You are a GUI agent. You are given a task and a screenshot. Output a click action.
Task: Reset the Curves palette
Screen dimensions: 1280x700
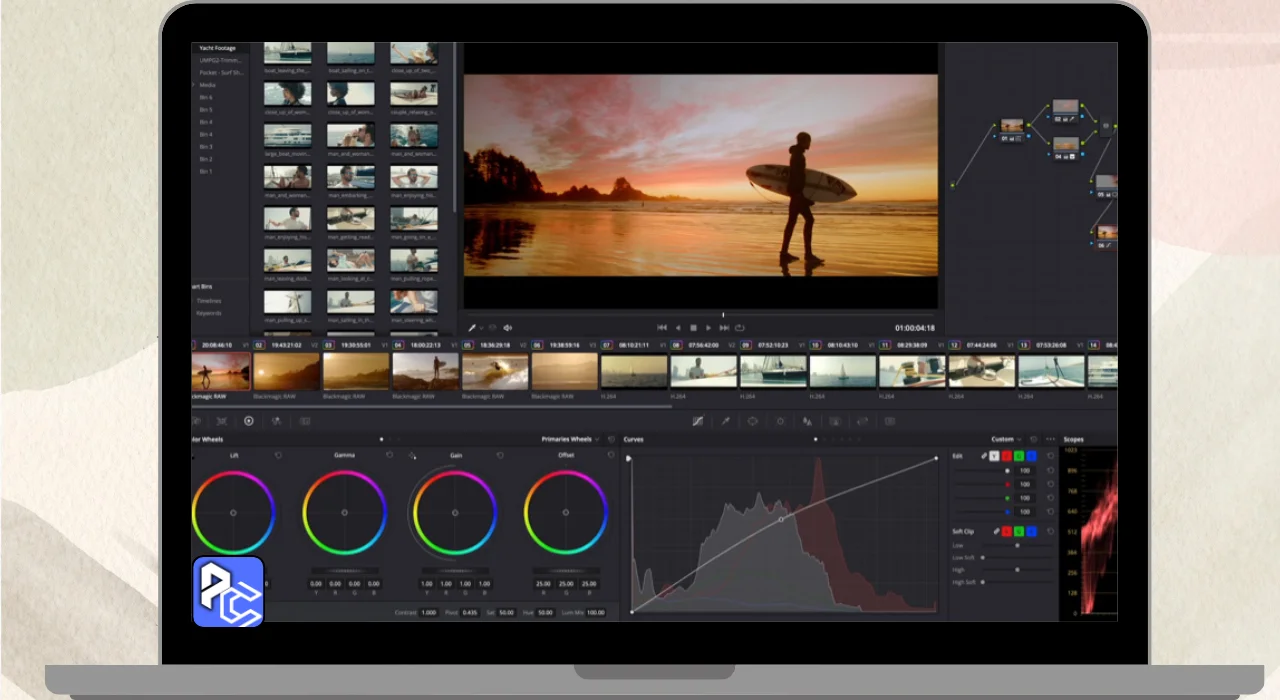(x=1034, y=439)
